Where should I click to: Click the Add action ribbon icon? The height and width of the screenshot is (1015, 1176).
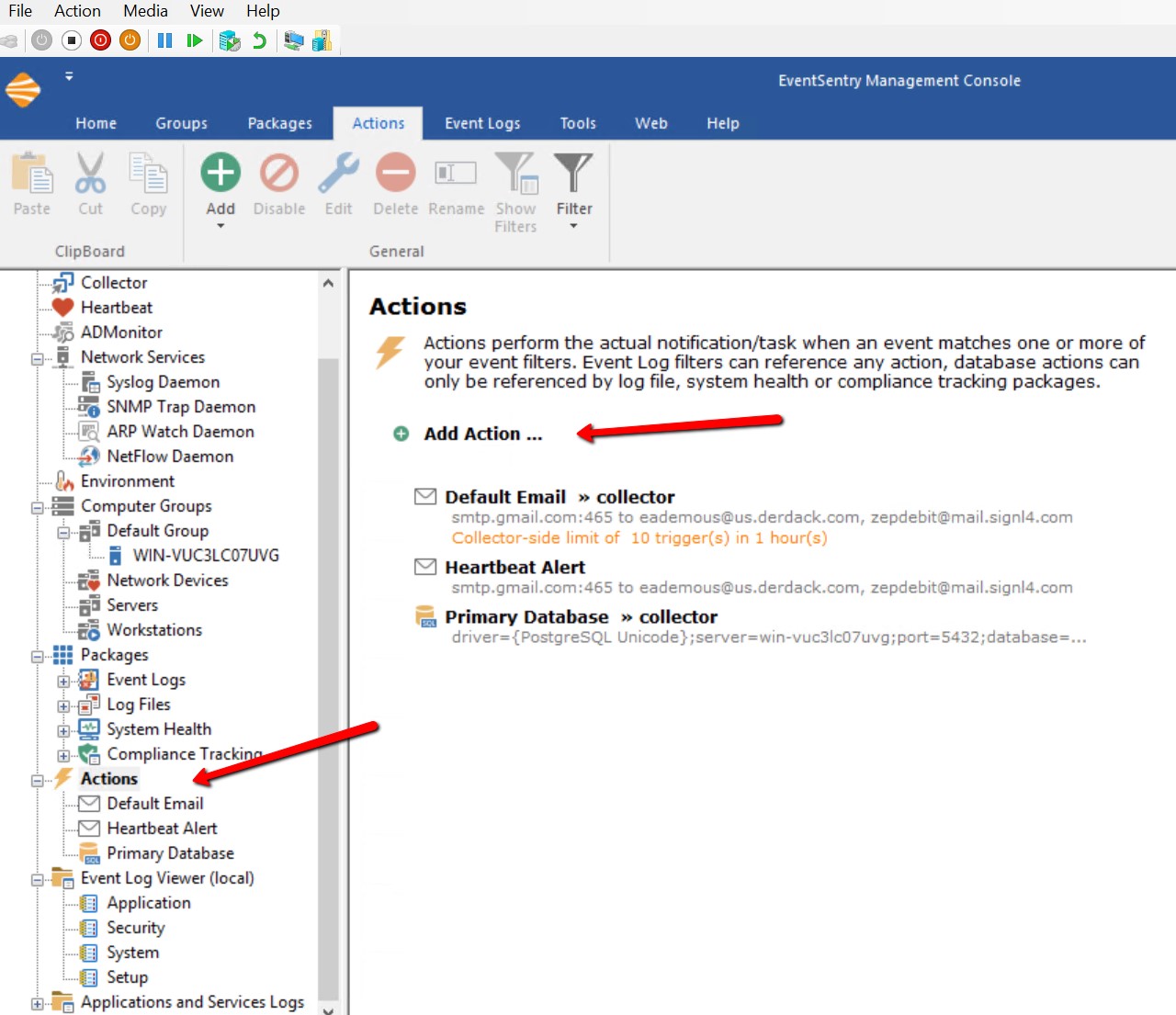click(x=220, y=173)
